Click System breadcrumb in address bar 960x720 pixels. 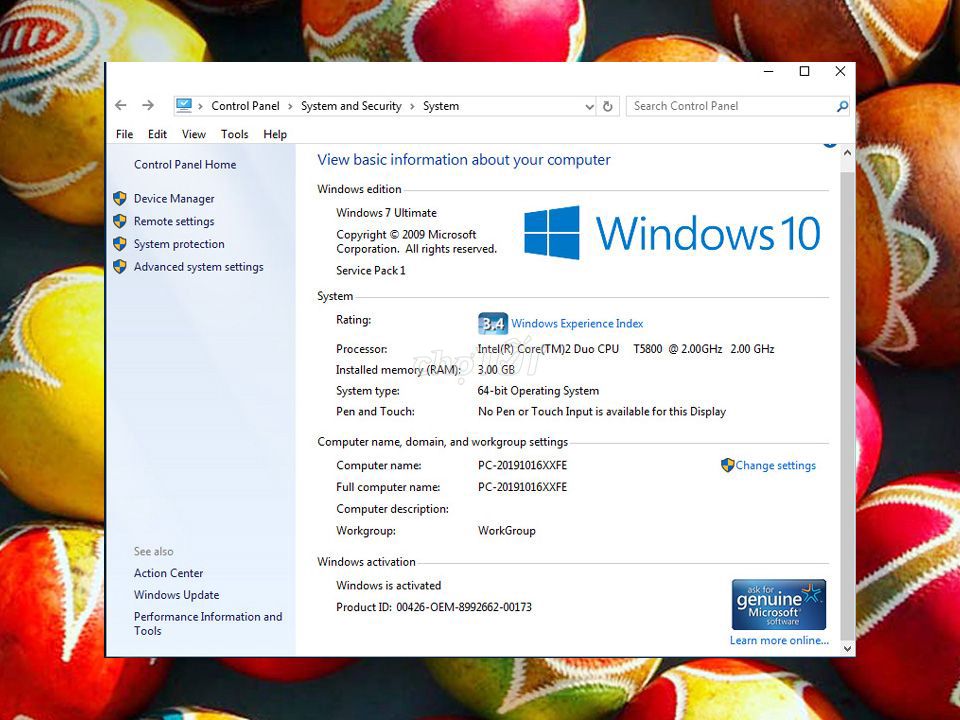point(441,106)
